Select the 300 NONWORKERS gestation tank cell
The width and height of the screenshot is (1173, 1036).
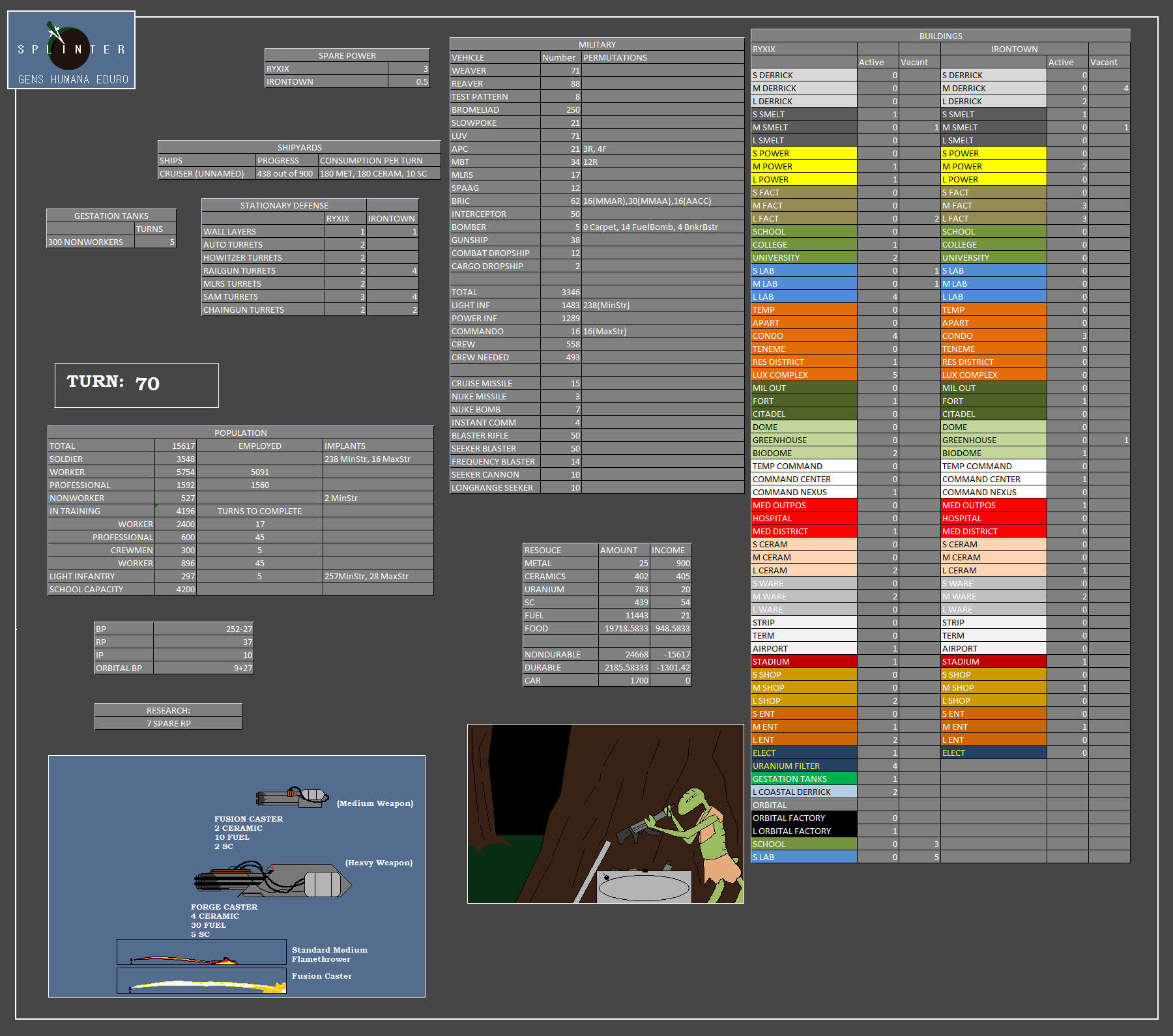click(x=91, y=242)
